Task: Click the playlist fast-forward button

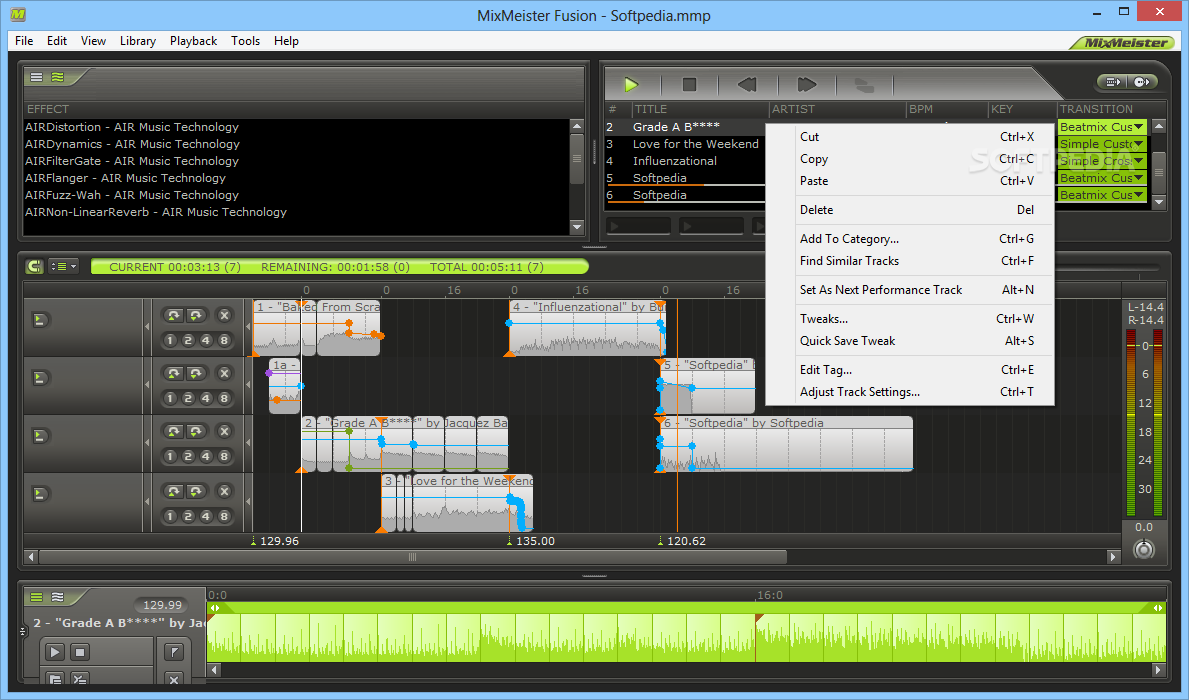Action: pos(807,84)
